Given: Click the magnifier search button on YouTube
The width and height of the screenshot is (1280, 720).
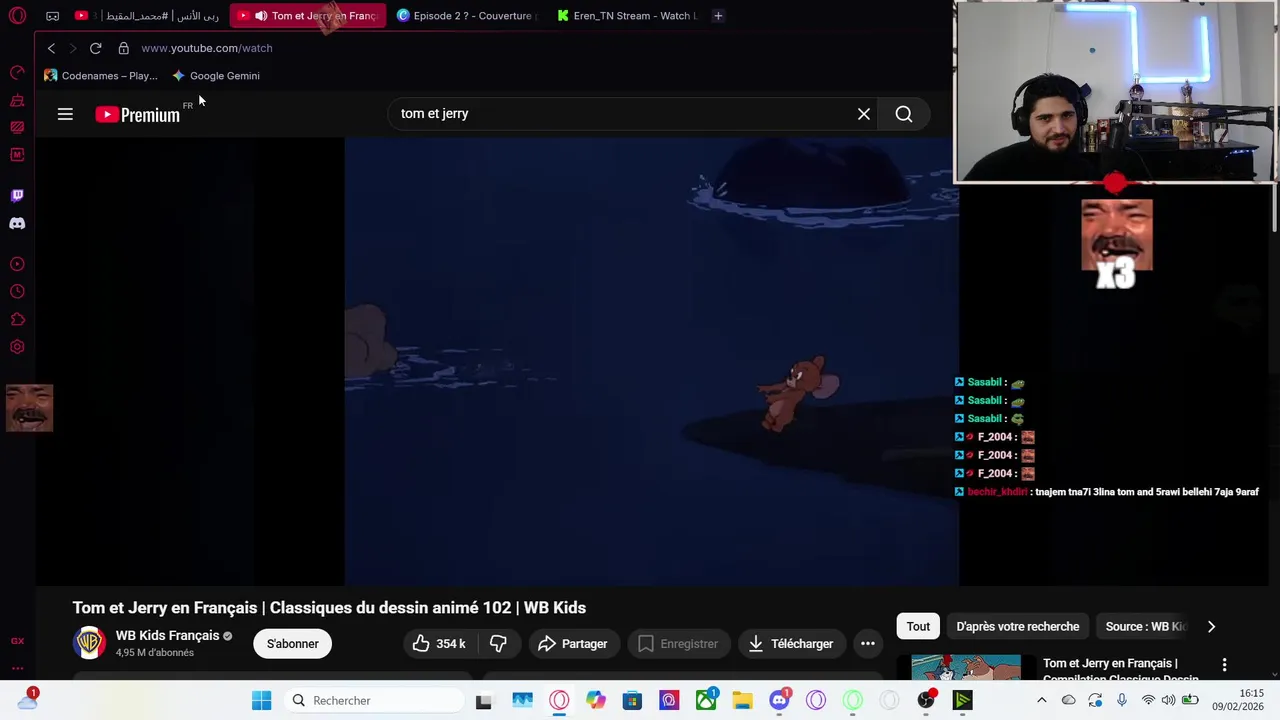Looking at the screenshot, I should (x=903, y=114).
